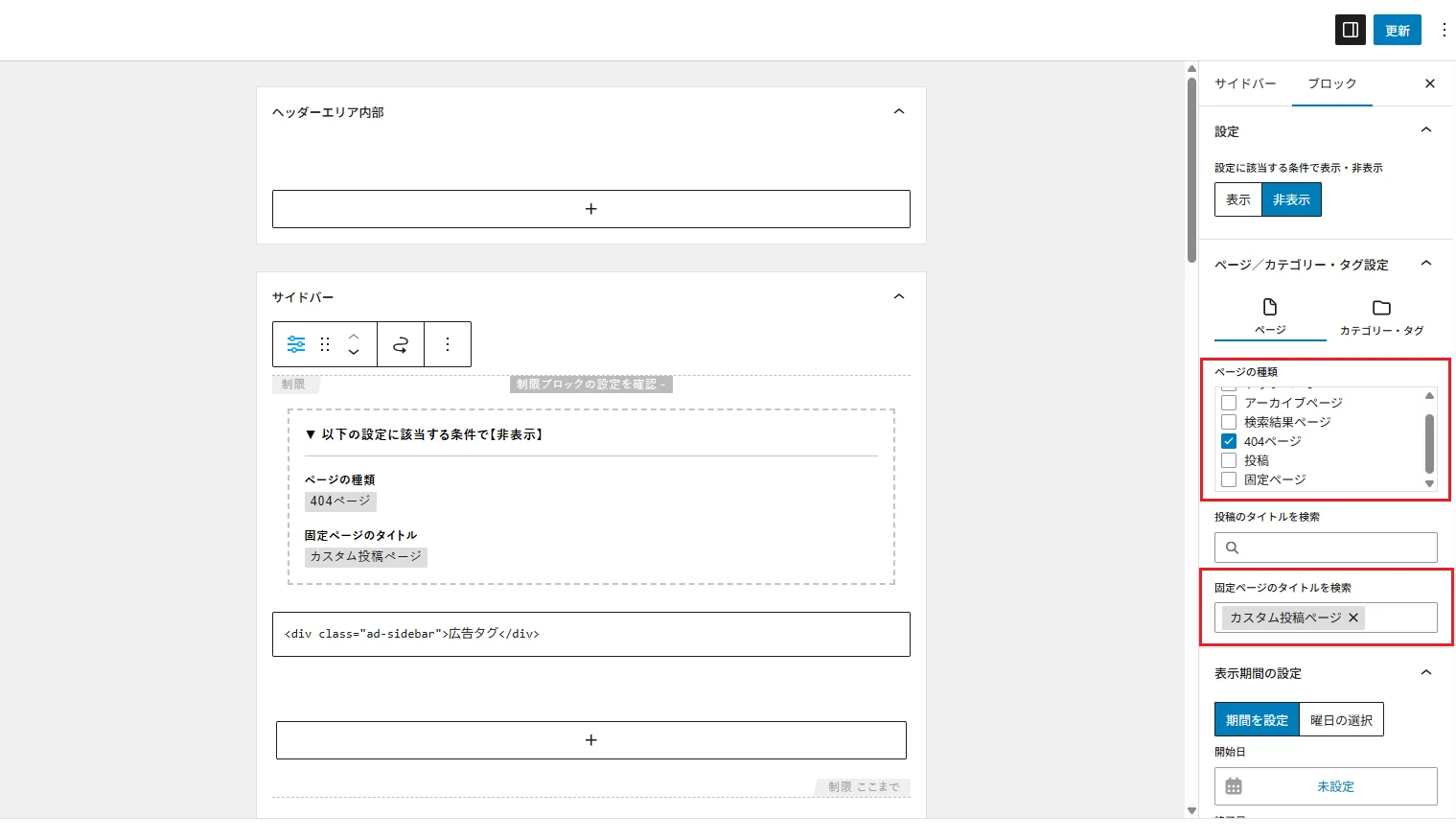The image size is (1456, 840).
Task: Select the カテゴリー・タグ tab
Action: click(x=1380, y=317)
